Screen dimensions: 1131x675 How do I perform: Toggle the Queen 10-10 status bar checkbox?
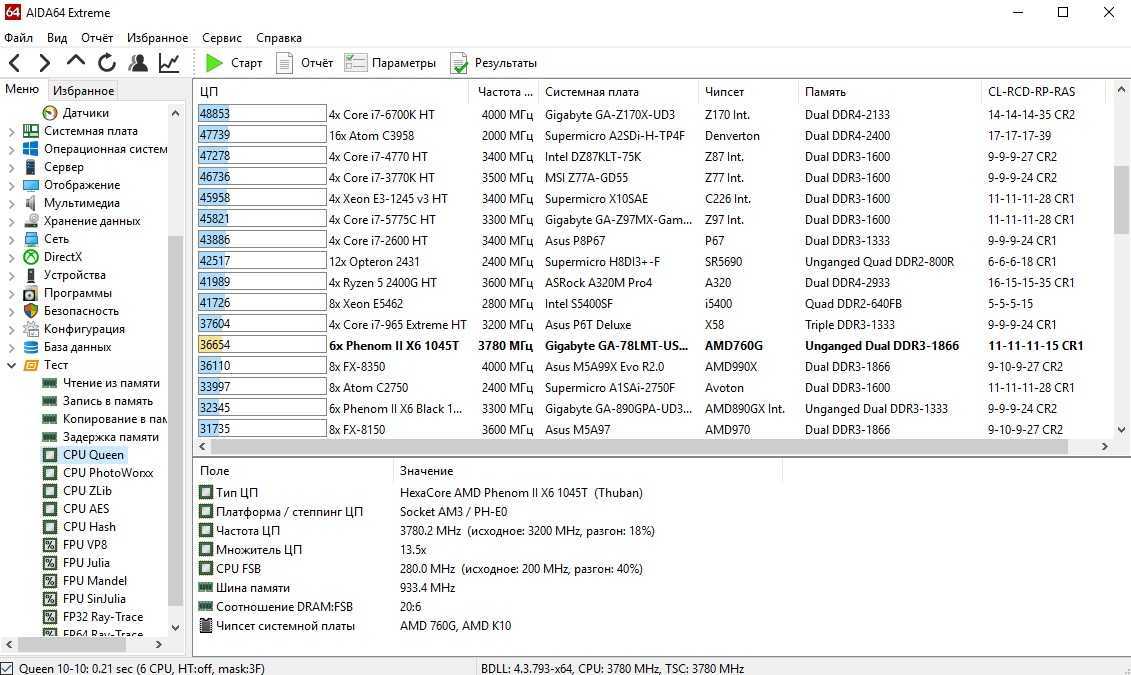8,668
